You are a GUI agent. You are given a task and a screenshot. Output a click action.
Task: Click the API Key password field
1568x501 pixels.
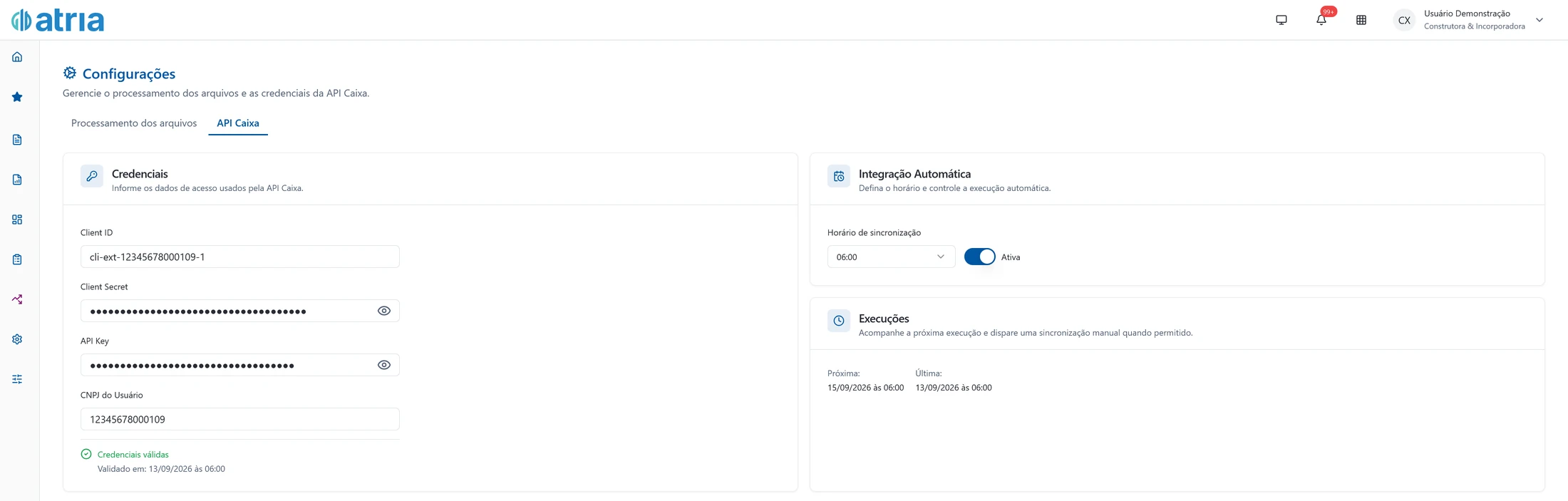[240, 365]
